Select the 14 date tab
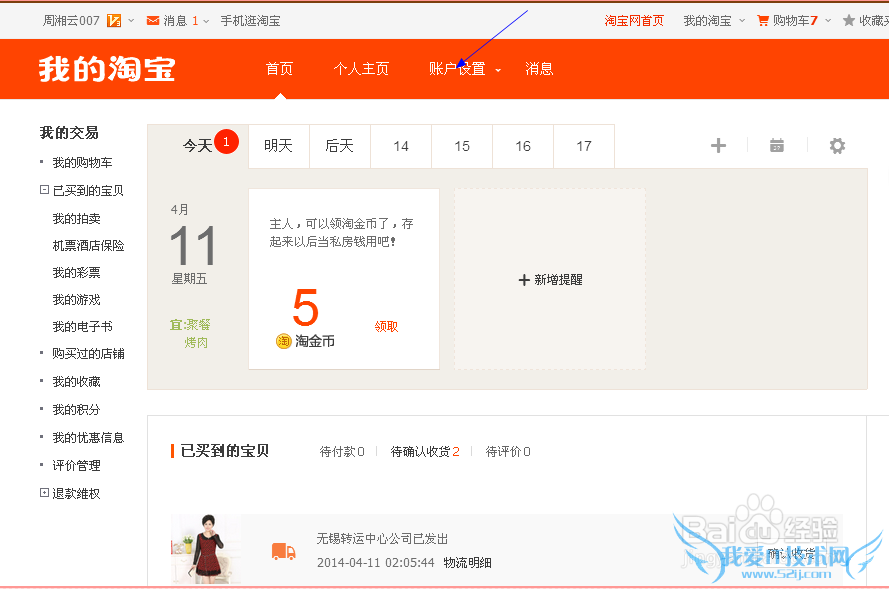 click(401, 146)
